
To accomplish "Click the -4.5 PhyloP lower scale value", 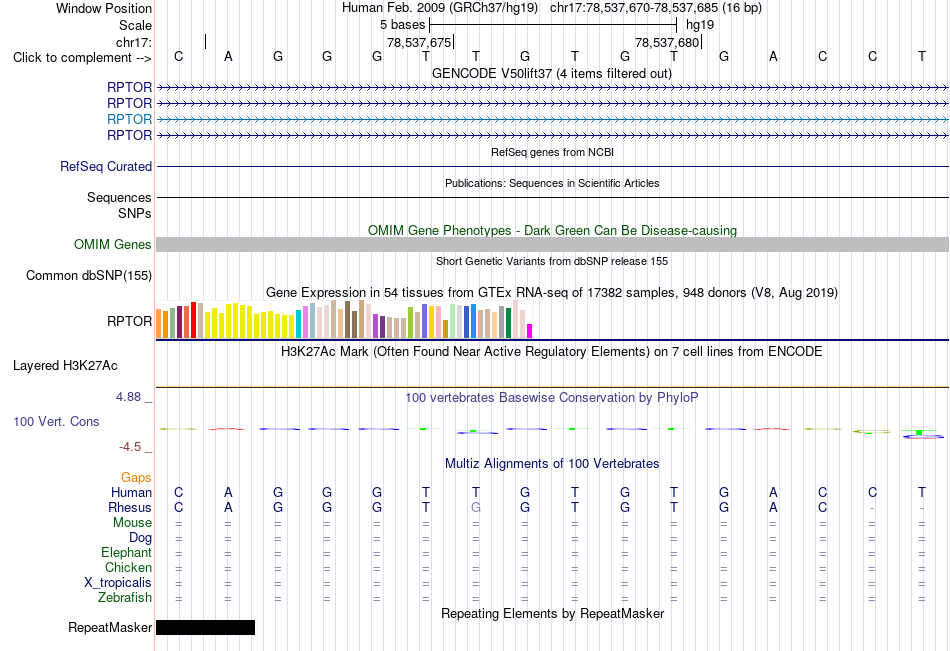I will 130,447.
